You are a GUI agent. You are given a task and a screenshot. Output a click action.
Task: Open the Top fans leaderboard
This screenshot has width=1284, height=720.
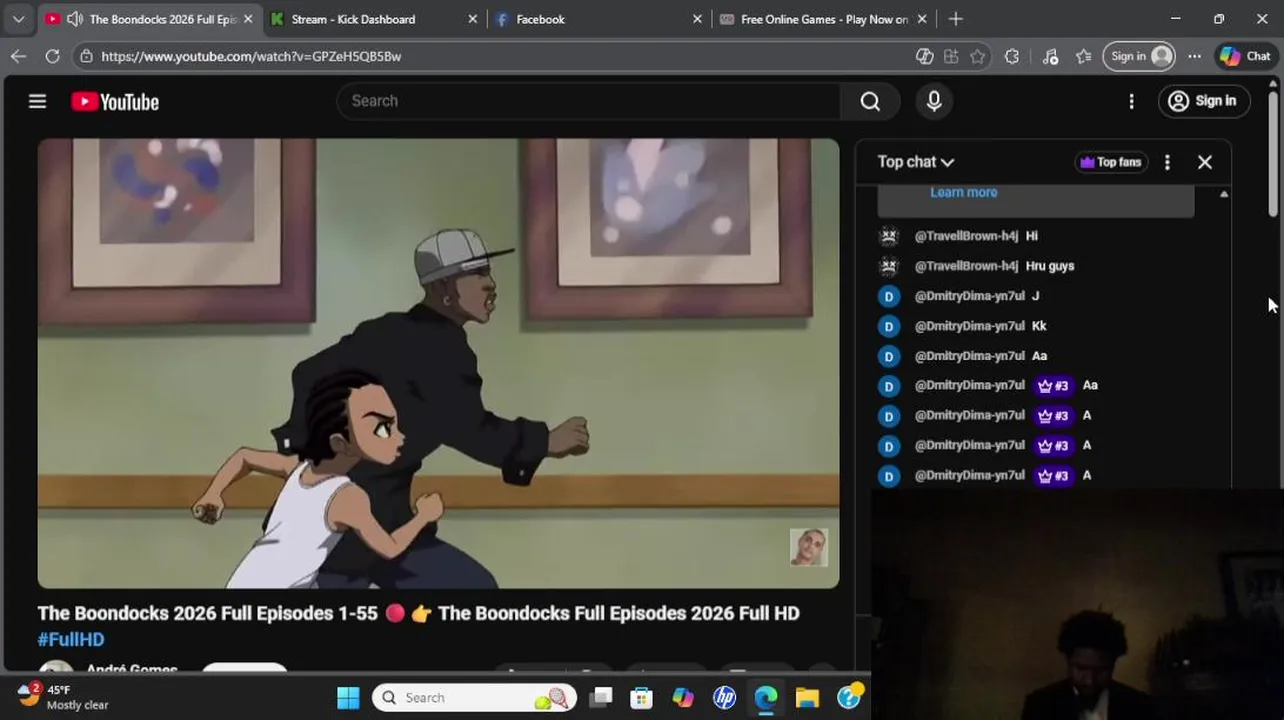pyautogui.click(x=1110, y=162)
